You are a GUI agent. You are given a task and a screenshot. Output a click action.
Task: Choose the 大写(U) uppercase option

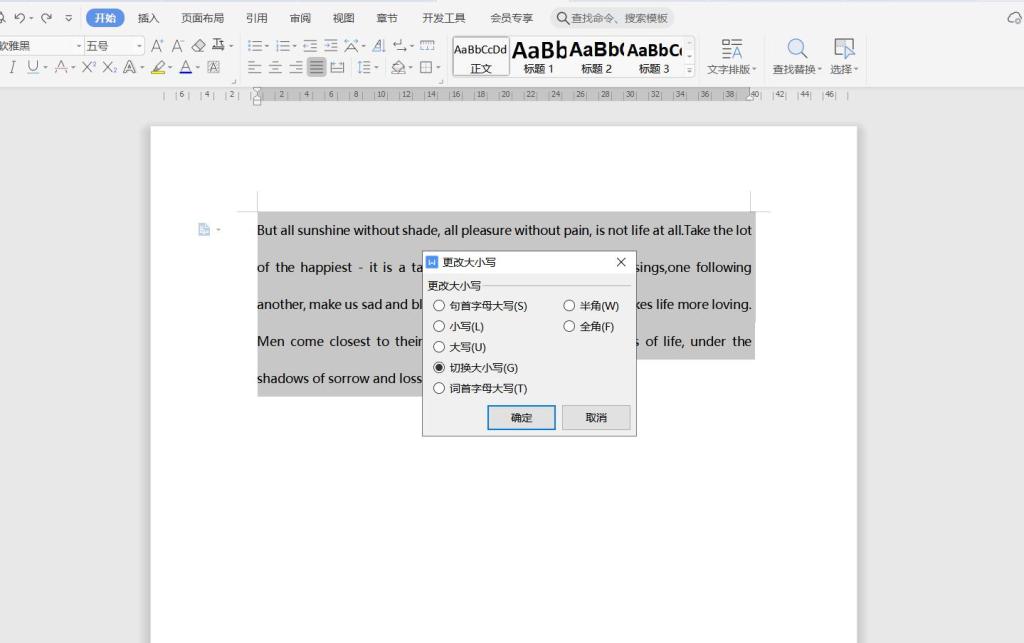[x=439, y=347]
